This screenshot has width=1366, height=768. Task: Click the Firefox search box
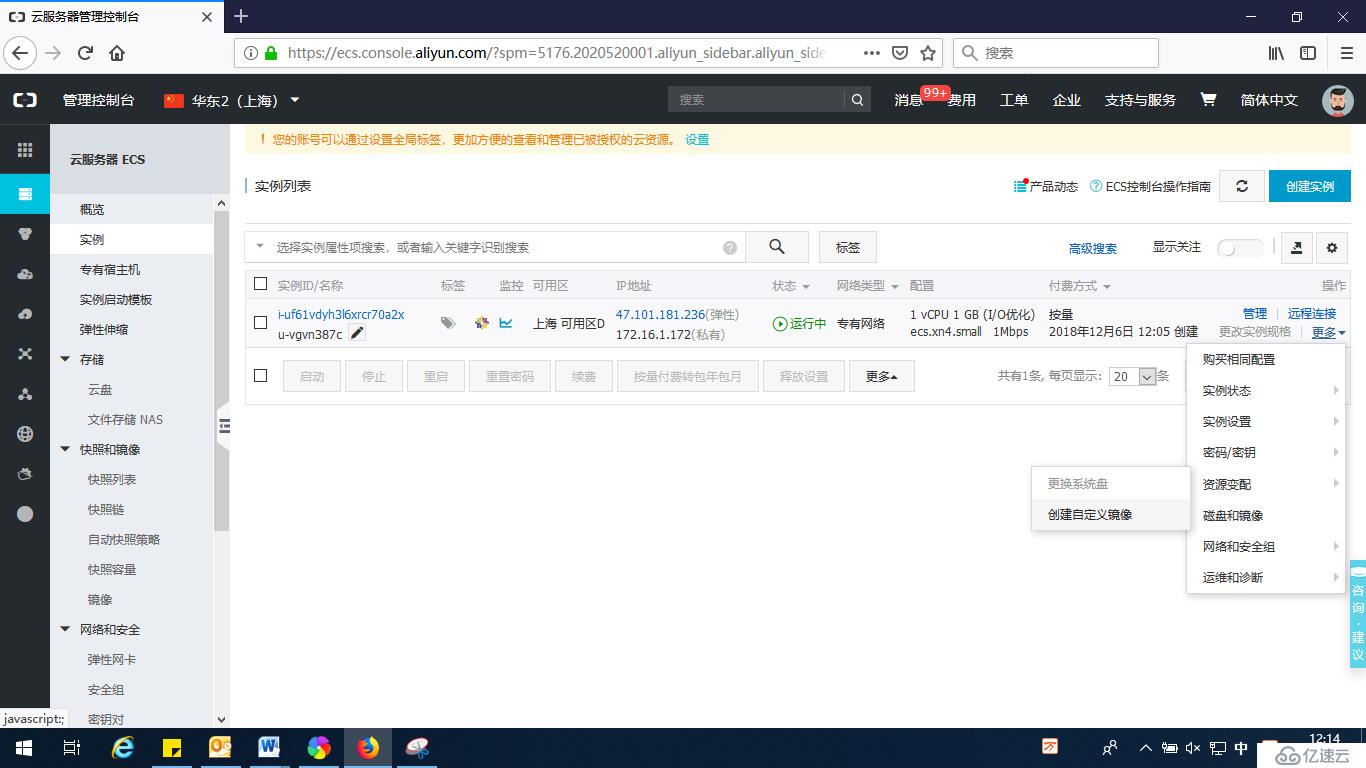(x=1056, y=53)
